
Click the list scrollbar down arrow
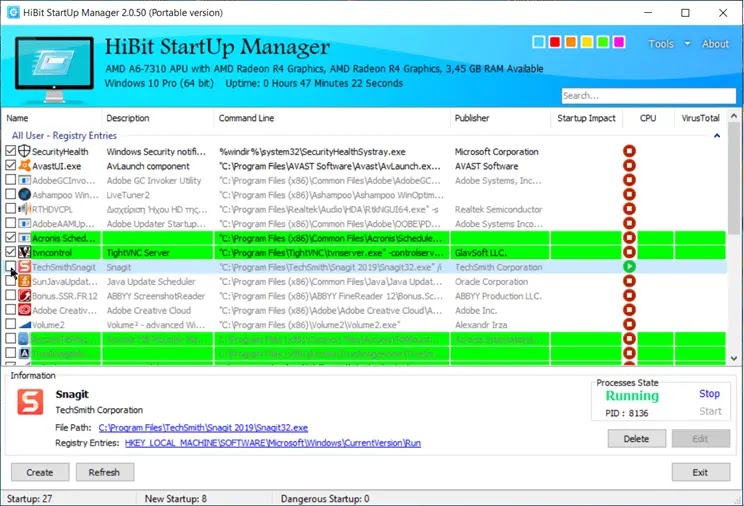click(734, 358)
